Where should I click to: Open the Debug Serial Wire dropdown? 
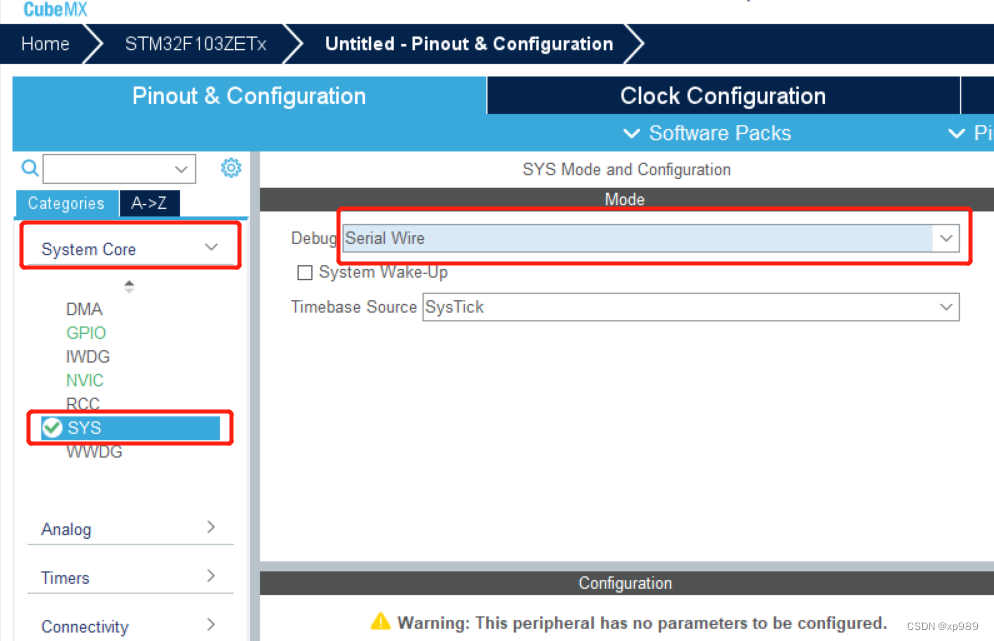point(651,238)
